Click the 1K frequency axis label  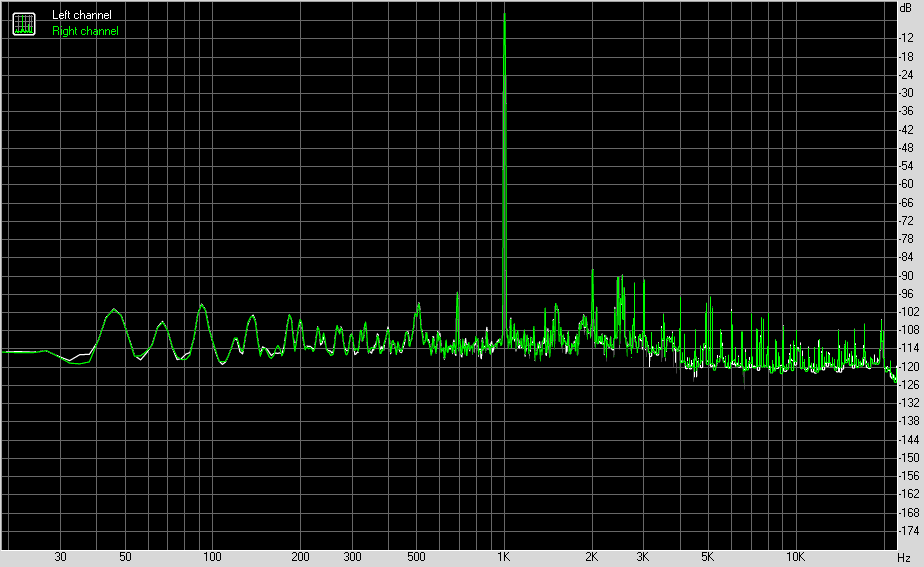click(x=503, y=557)
